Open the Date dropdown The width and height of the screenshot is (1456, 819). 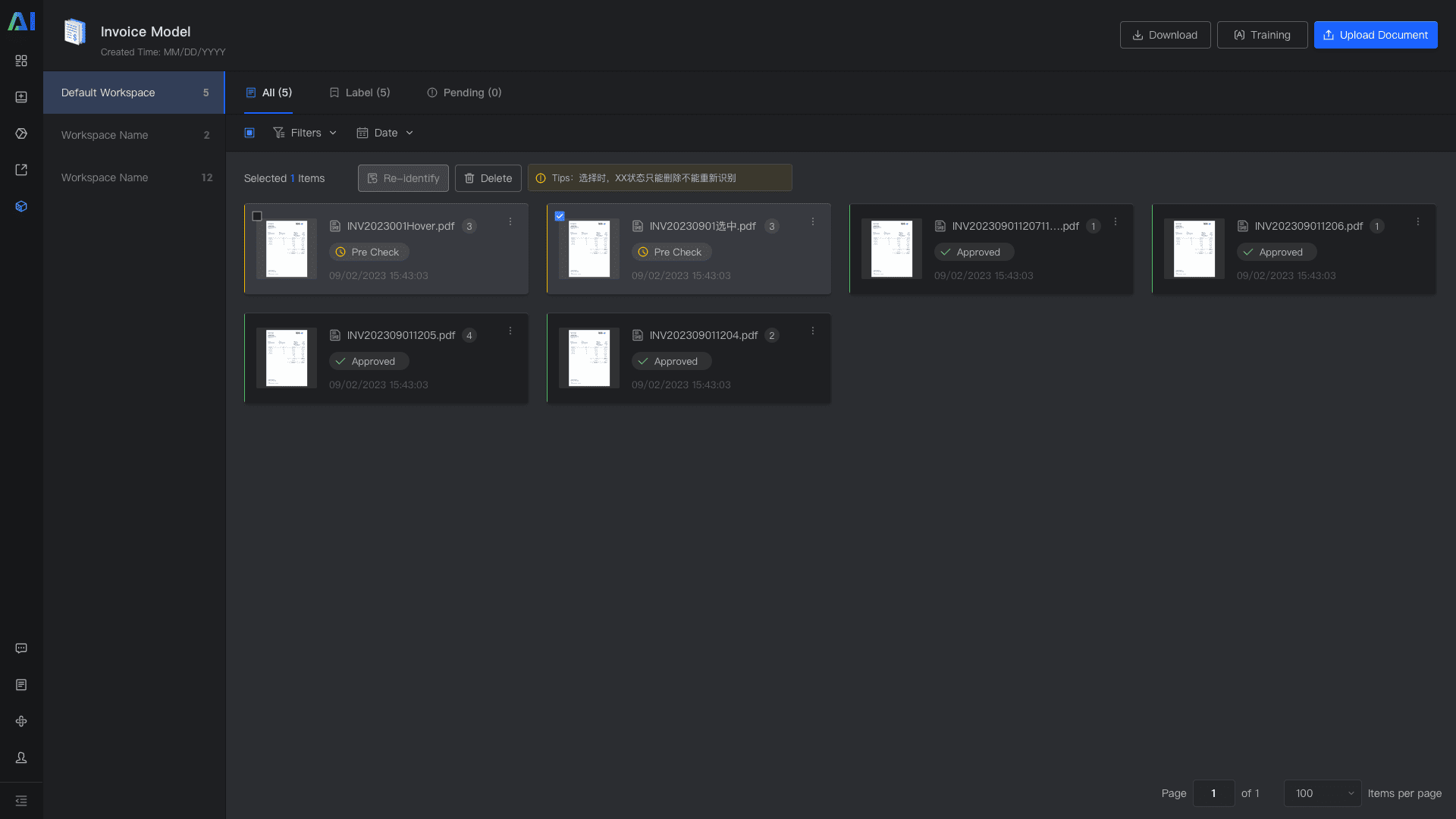click(x=385, y=133)
